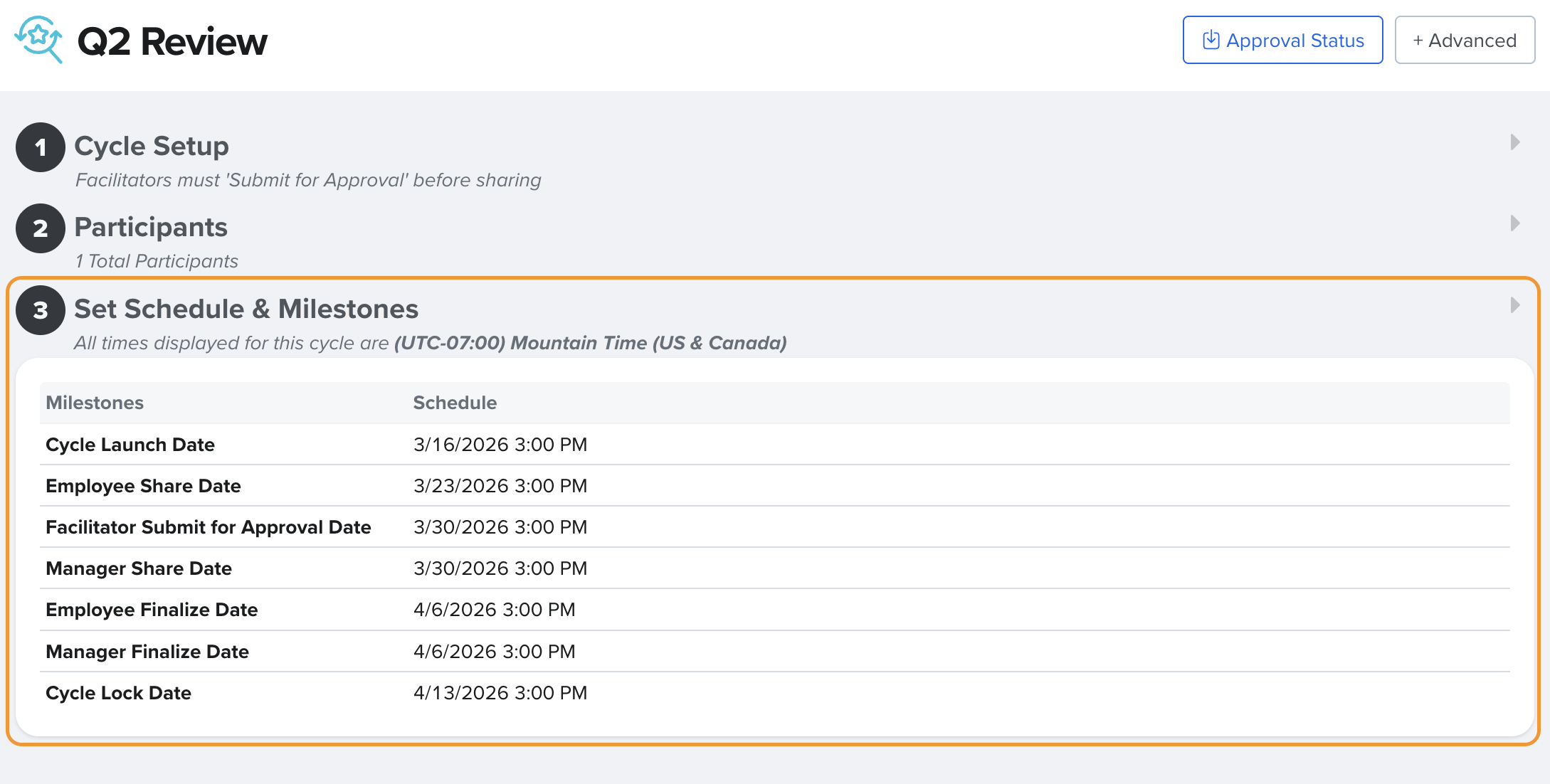
Task: Click the Manager Share Date row
Action: pyautogui.click(x=139, y=568)
